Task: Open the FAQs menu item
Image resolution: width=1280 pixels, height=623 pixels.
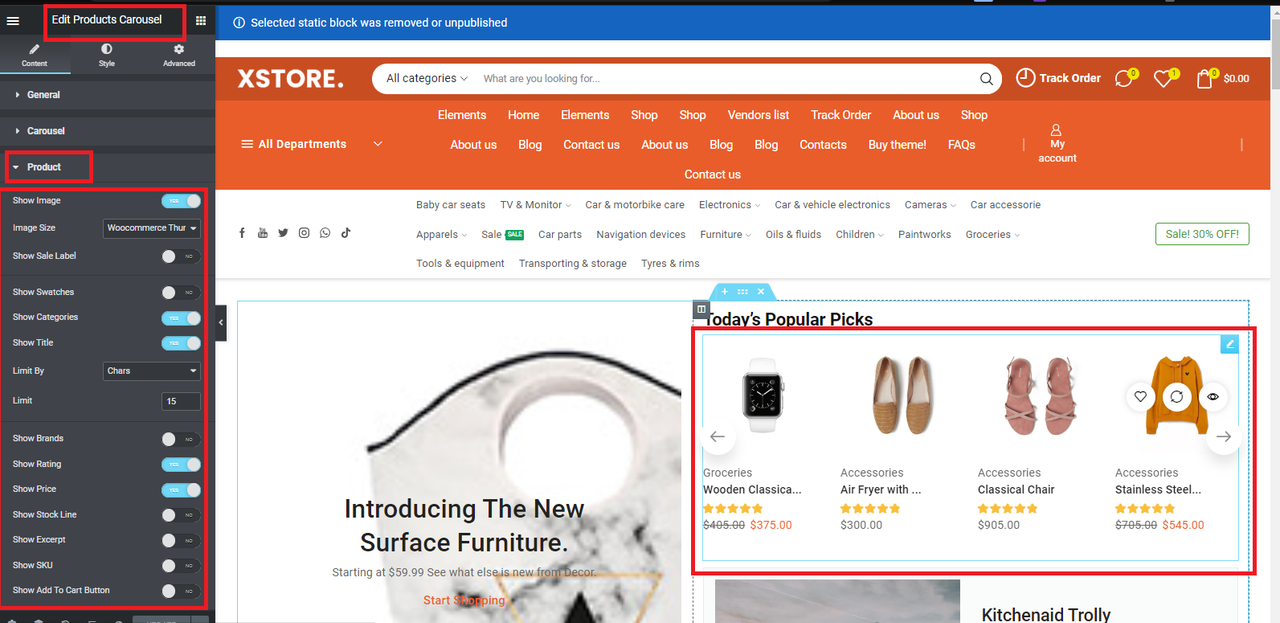Action: [961, 145]
